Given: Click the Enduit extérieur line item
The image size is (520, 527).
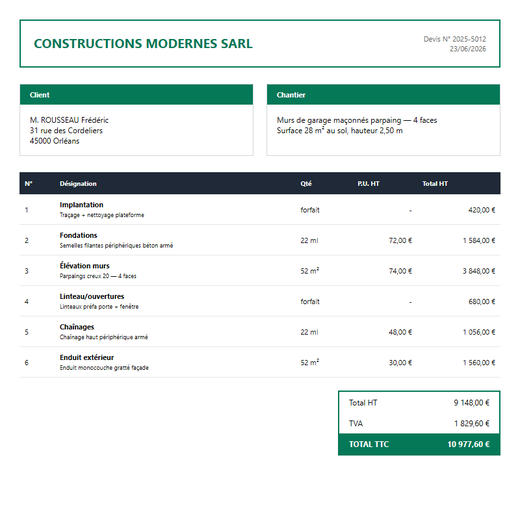Looking at the screenshot, I should [260, 362].
